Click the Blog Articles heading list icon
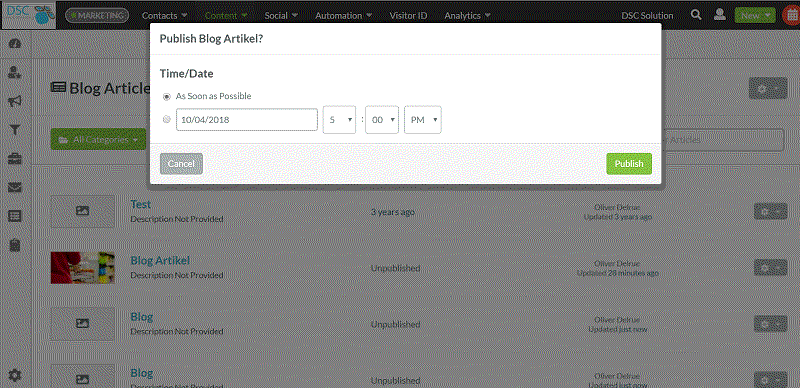 (59, 88)
